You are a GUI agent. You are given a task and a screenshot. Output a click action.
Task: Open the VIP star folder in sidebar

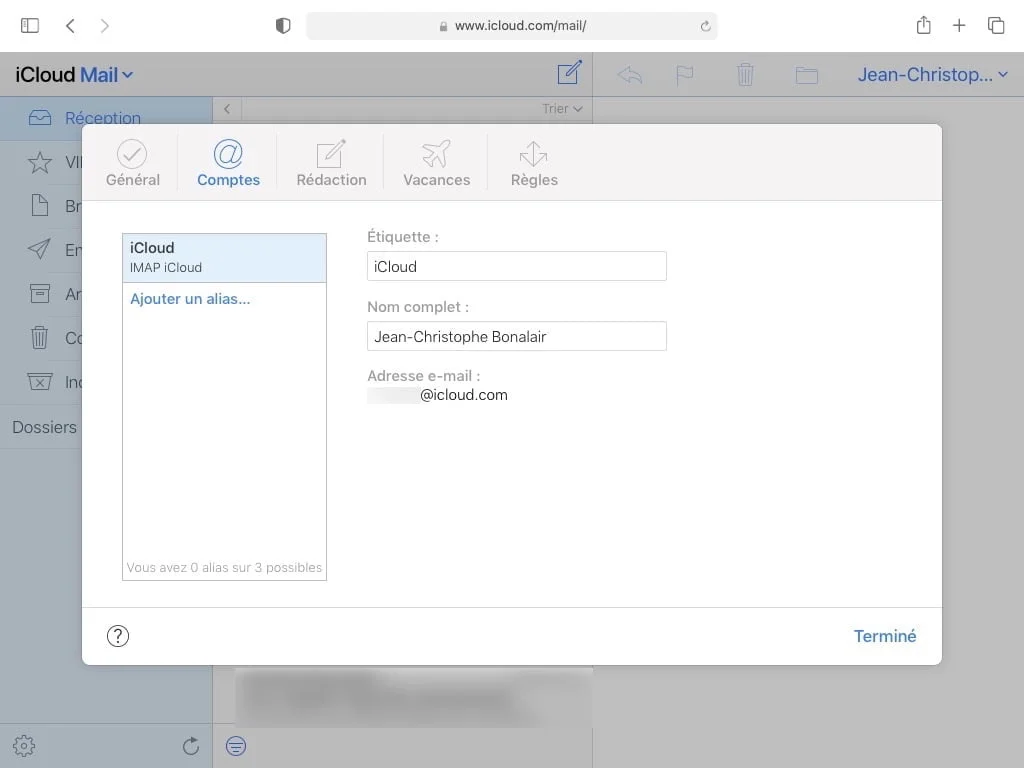[40, 161]
